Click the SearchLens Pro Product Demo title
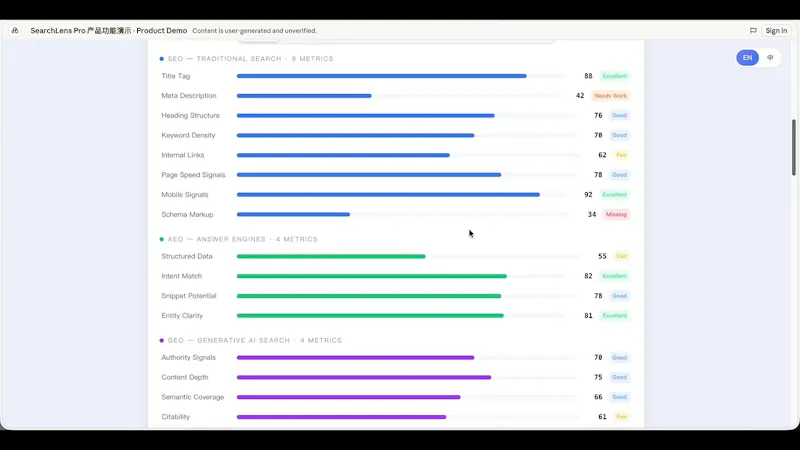The image size is (800, 450). point(109,31)
